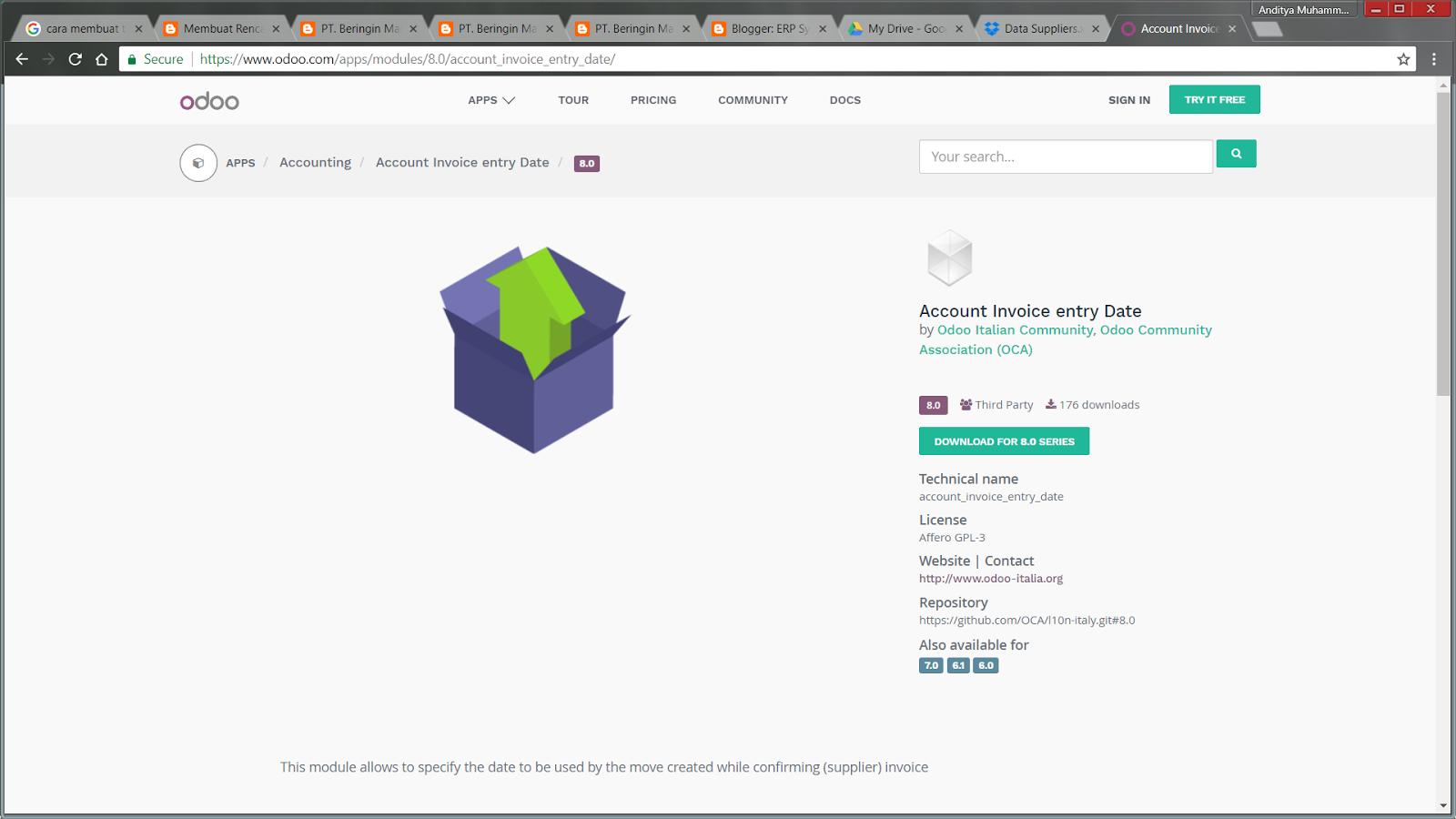The width and height of the screenshot is (1456, 819).
Task: Open the GitHub repository link
Action: pos(1026,621)
